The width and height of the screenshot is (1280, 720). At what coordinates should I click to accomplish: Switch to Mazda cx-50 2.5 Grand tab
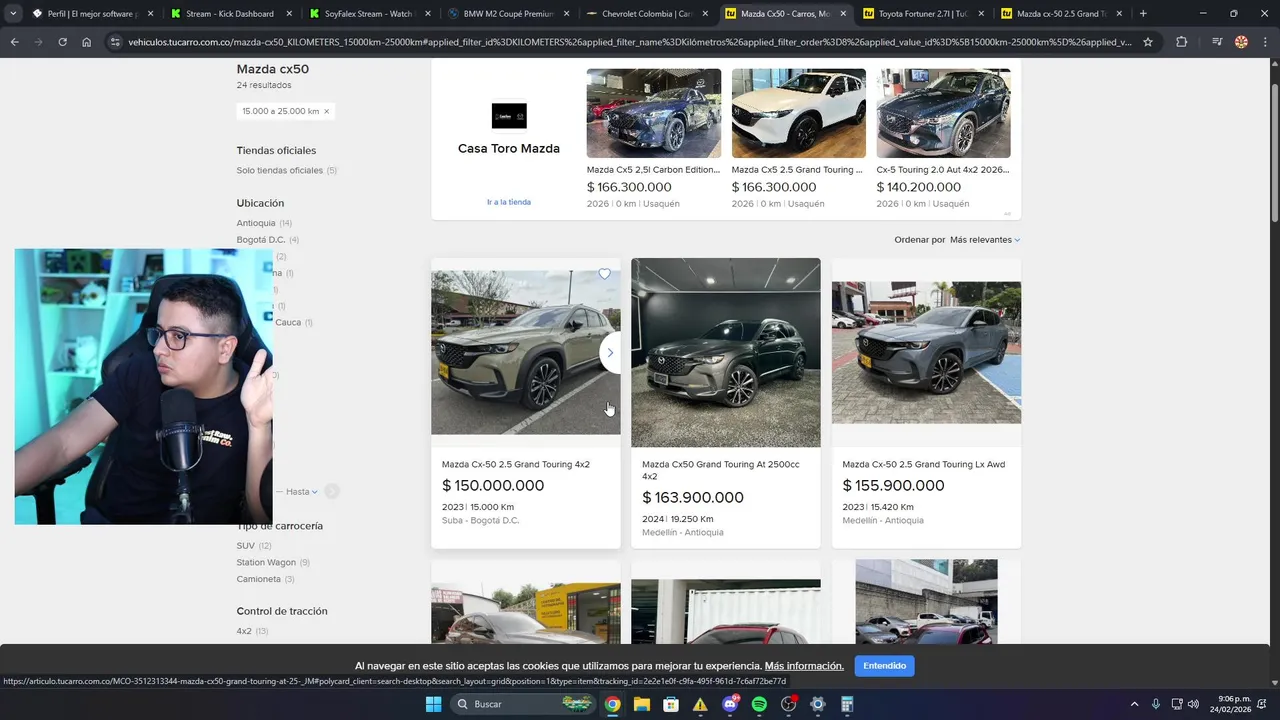click(x=1060, y=14)
